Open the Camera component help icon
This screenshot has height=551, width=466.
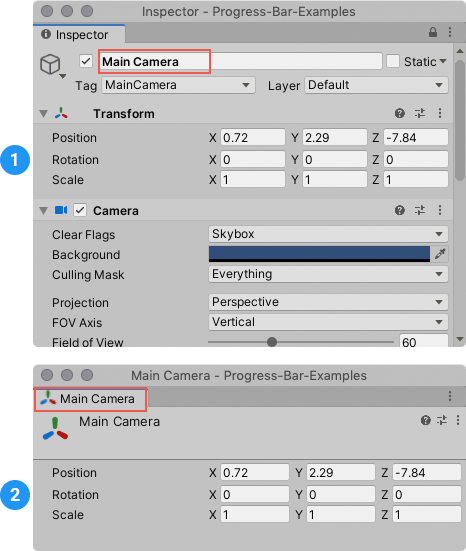pos(400,210)
